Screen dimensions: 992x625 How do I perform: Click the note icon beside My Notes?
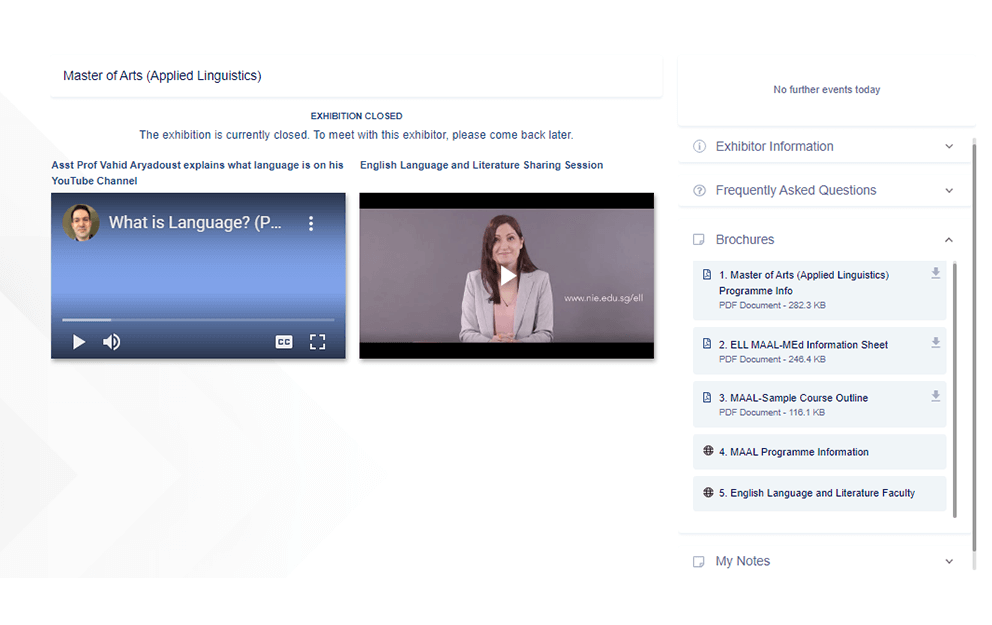coord(699,562)
